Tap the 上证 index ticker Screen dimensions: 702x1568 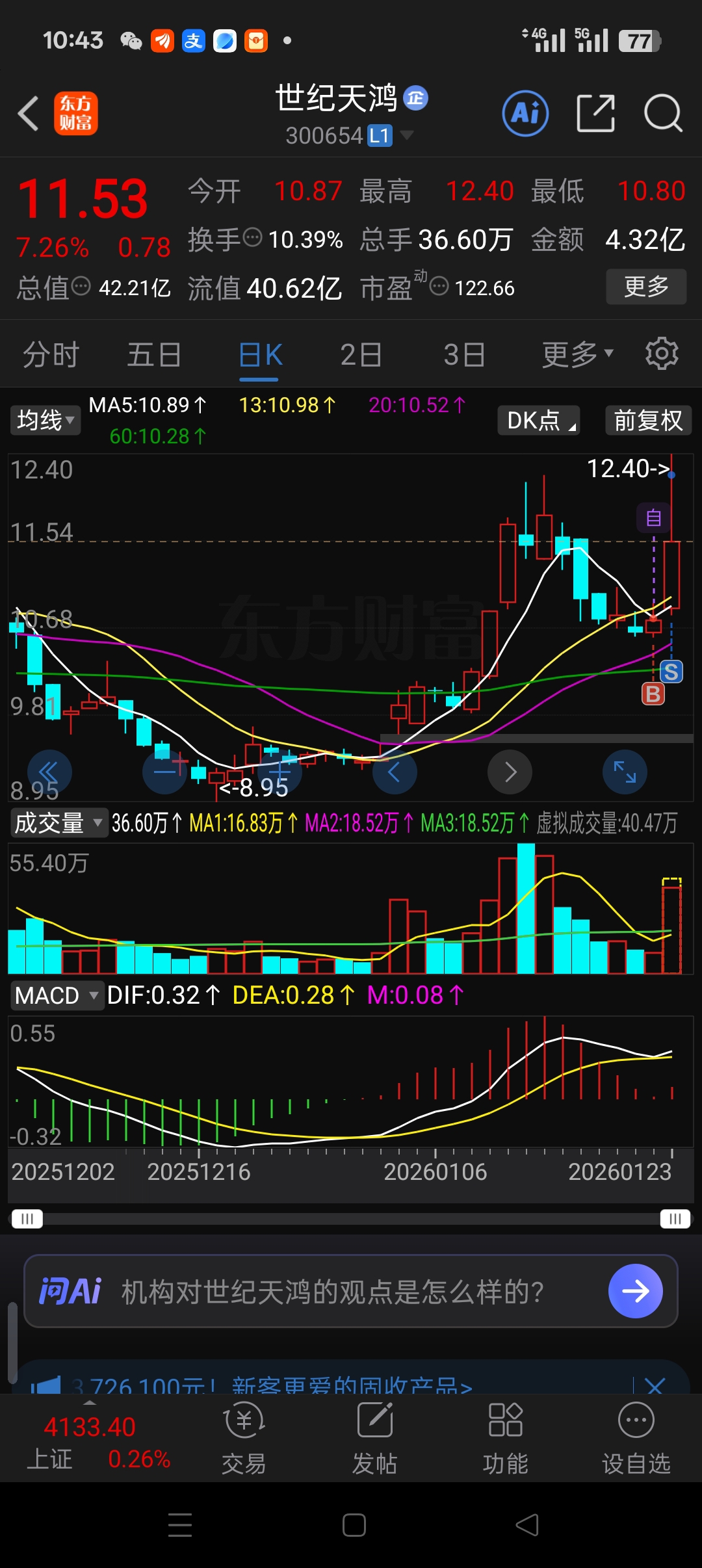pyautogui.click(x=99, y=1443)
